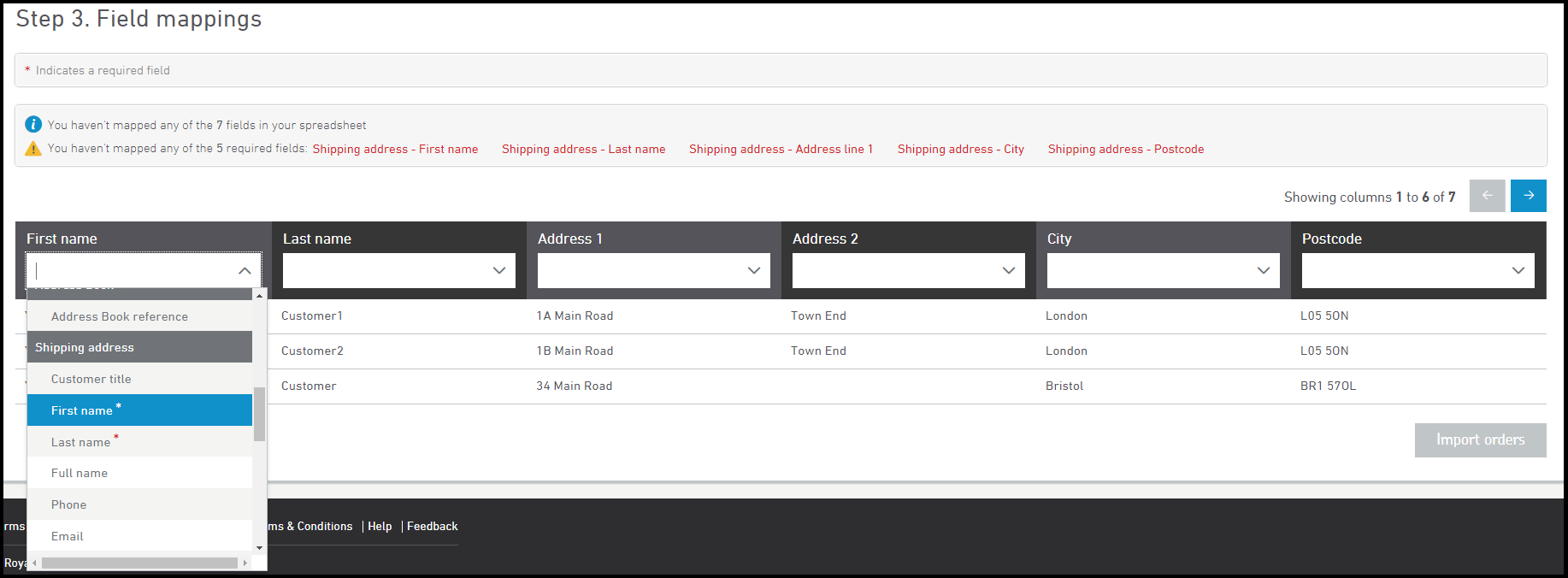Choose the highlighted First name option
The image size is (1568, 578).
tap(140, 410)
